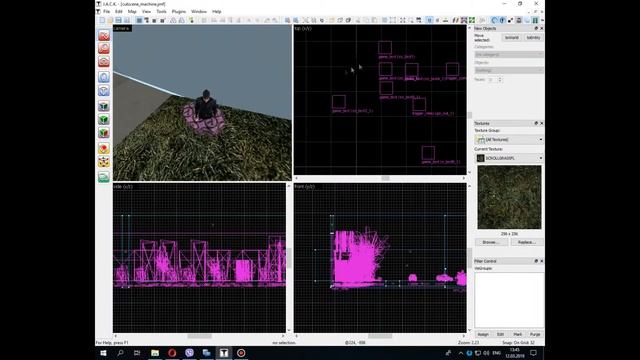Close the Filter Control panel
Viewport: 640px width, 360px height.
(542, 261)
